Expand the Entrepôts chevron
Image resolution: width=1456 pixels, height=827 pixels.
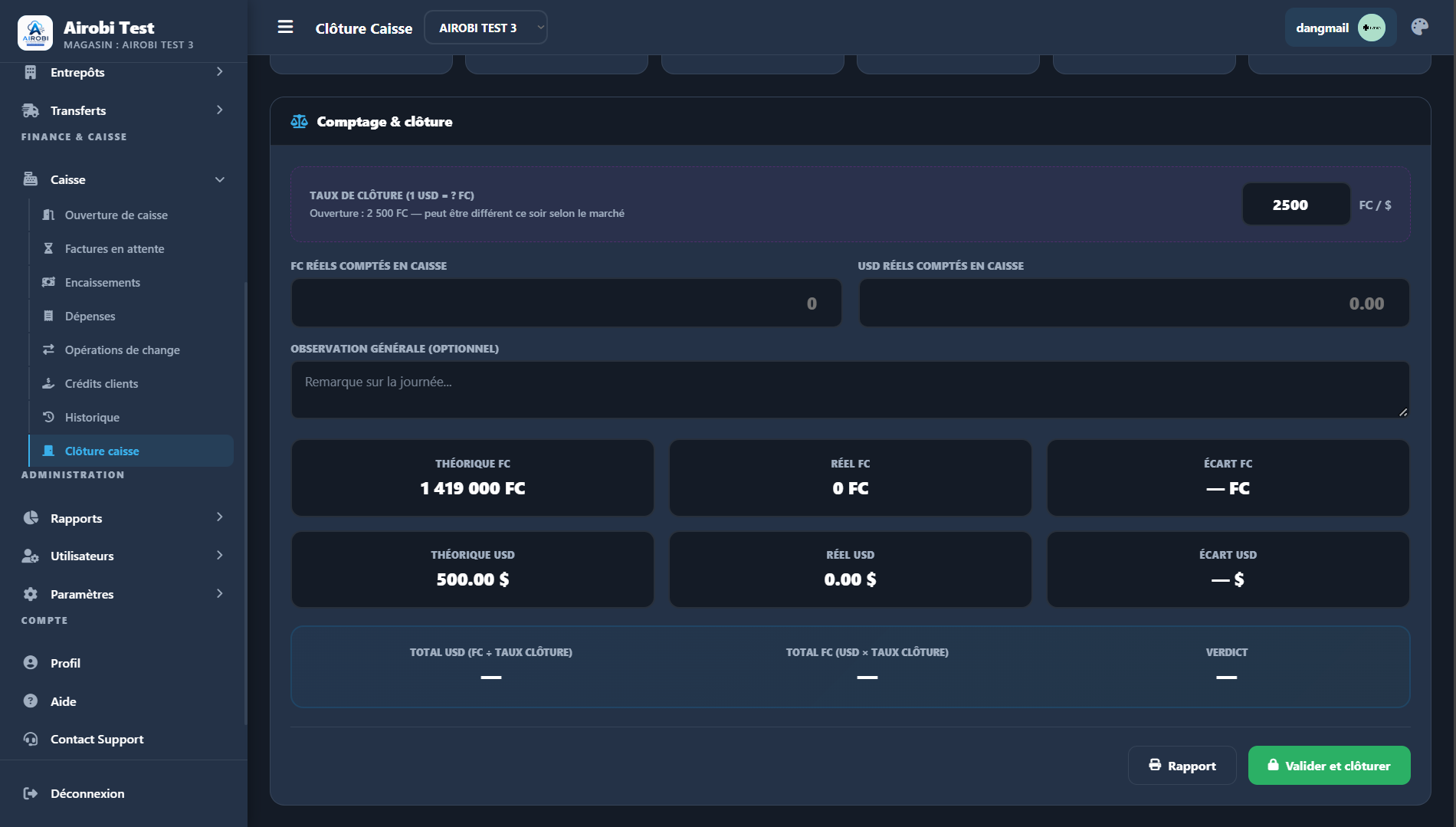pyautogui.click(x=220, y=71)
